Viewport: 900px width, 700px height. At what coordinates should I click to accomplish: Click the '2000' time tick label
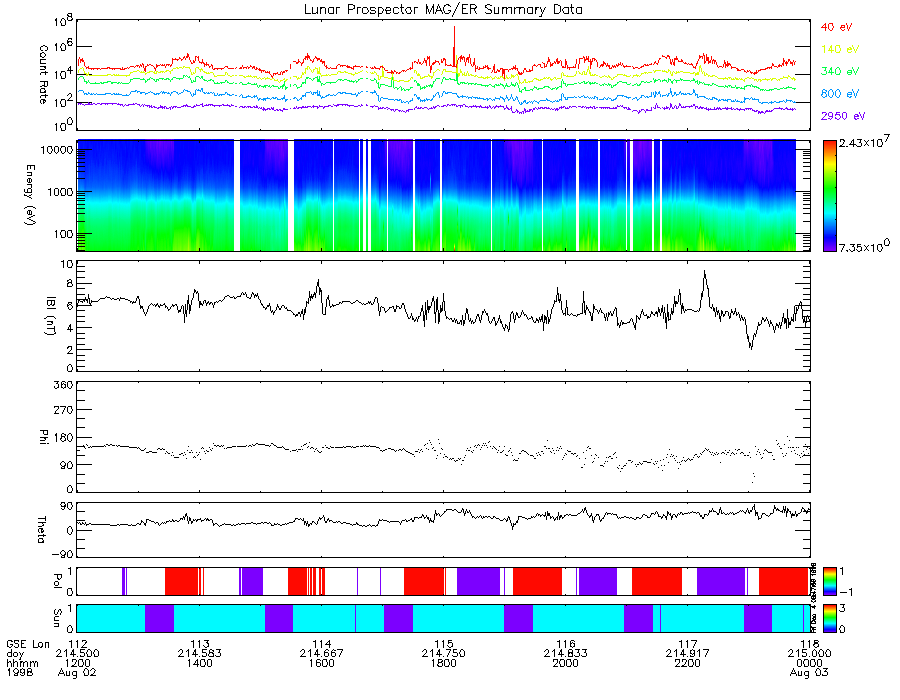coord(565,663)
